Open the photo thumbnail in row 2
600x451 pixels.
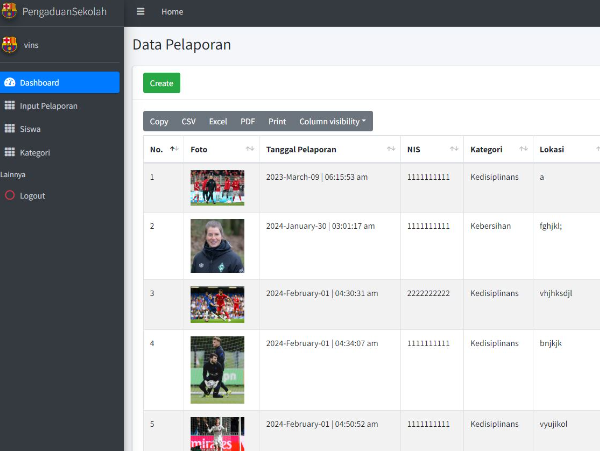pos(217,246)
